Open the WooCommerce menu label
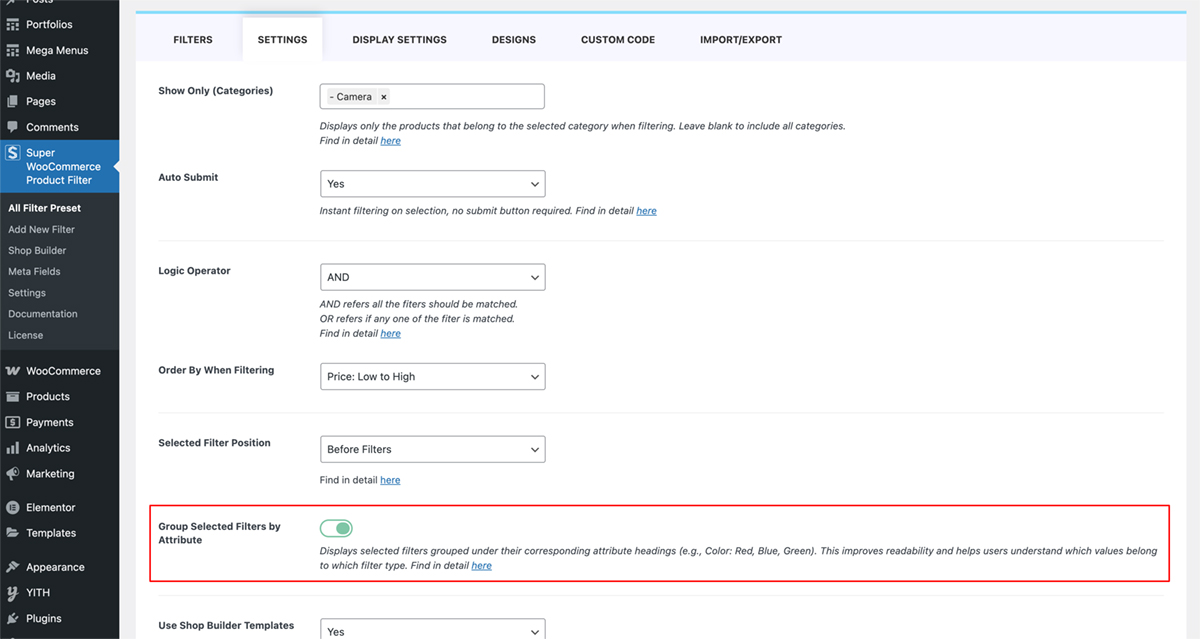 (63, 371)
